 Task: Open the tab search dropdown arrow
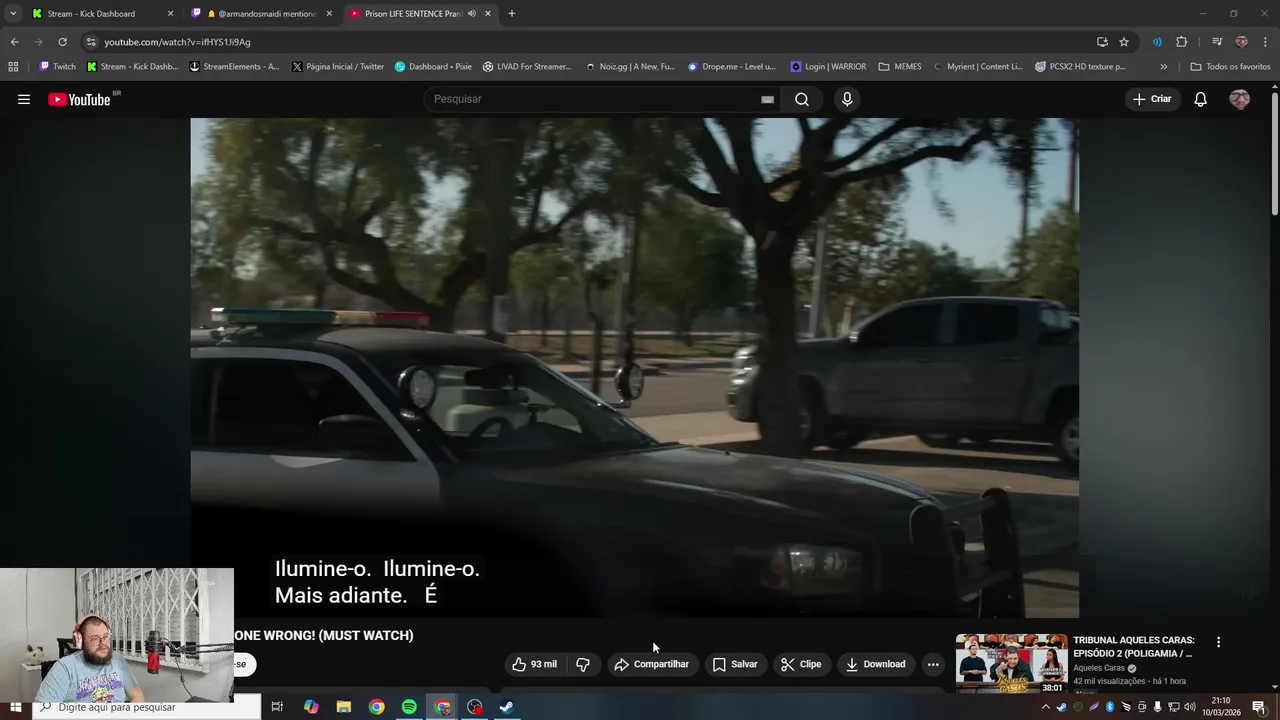tap(13, 14)
